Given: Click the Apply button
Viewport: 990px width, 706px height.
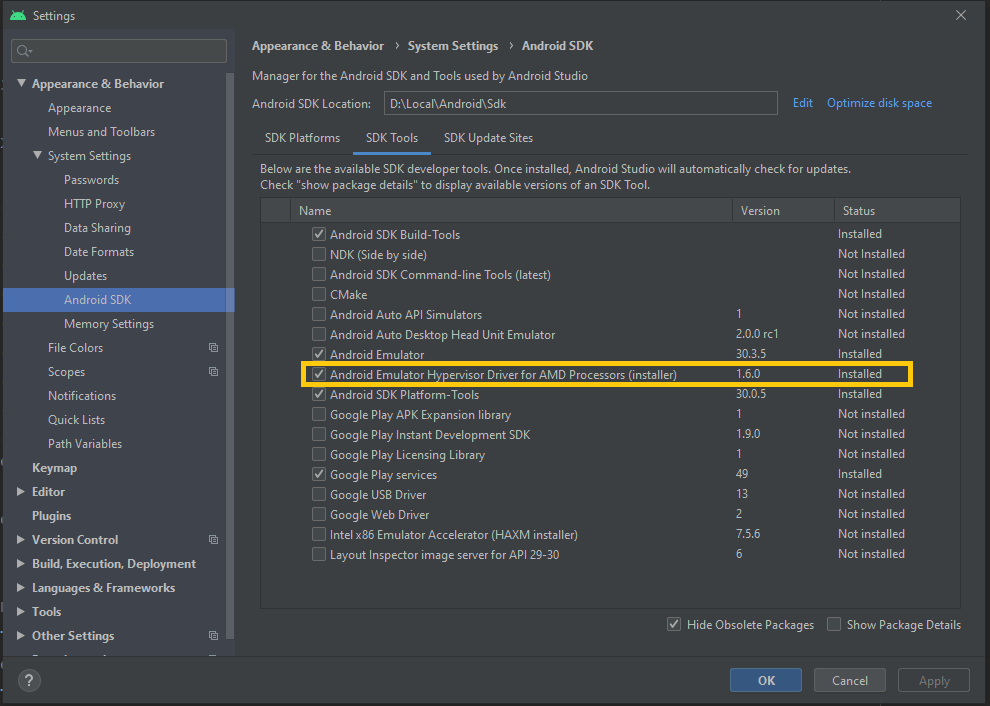Looking at the screenshot, I should pos(934,680).
